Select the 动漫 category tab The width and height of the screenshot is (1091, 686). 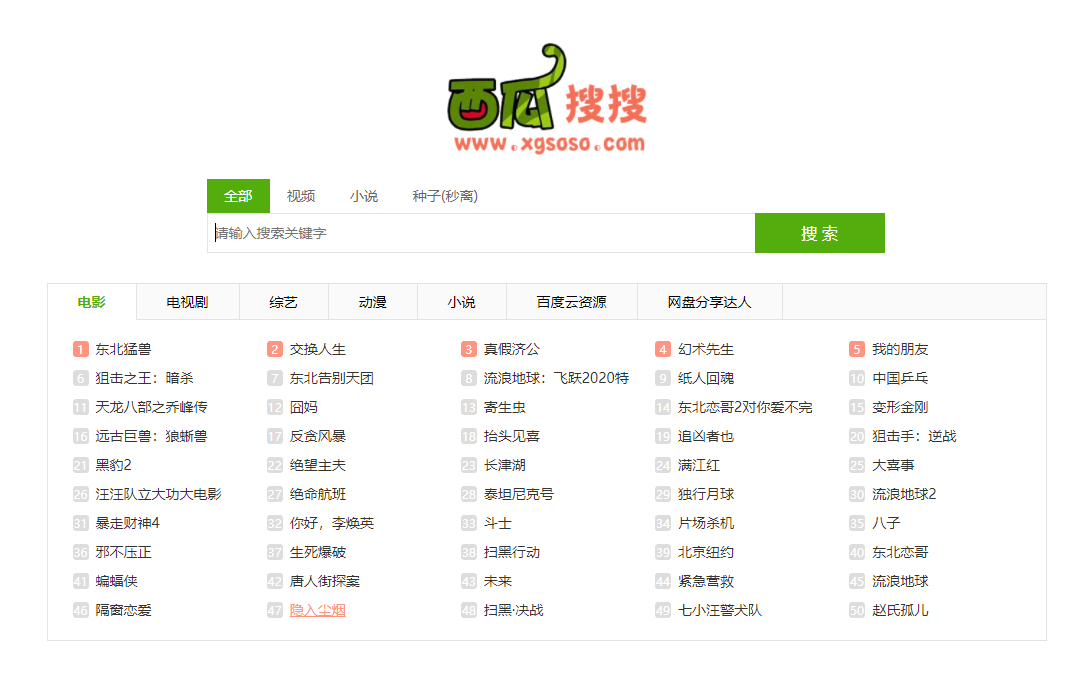[x=372, y=300]
